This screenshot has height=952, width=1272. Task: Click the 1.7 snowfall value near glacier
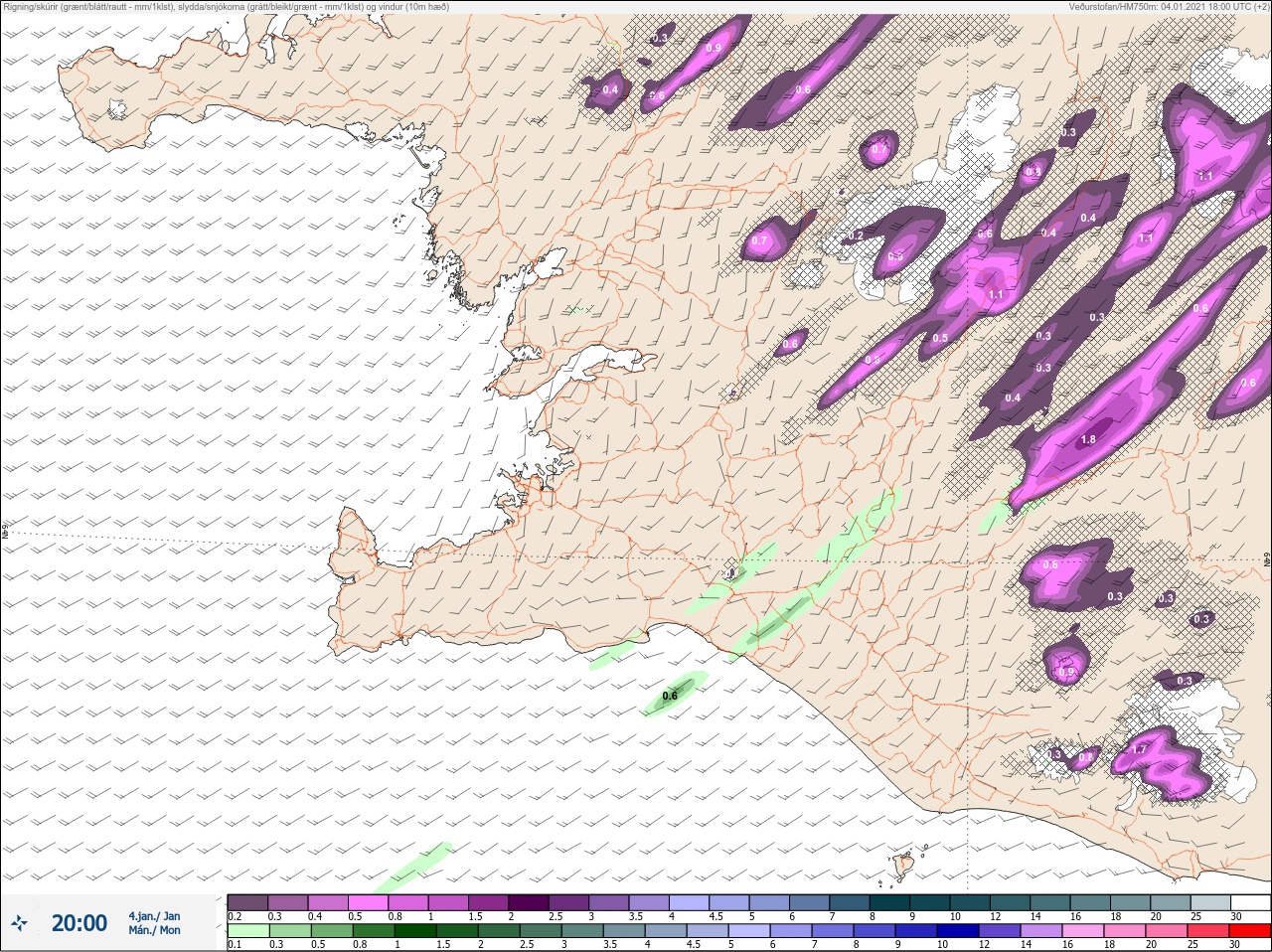pyautogui.click(x=1140, y=749)
